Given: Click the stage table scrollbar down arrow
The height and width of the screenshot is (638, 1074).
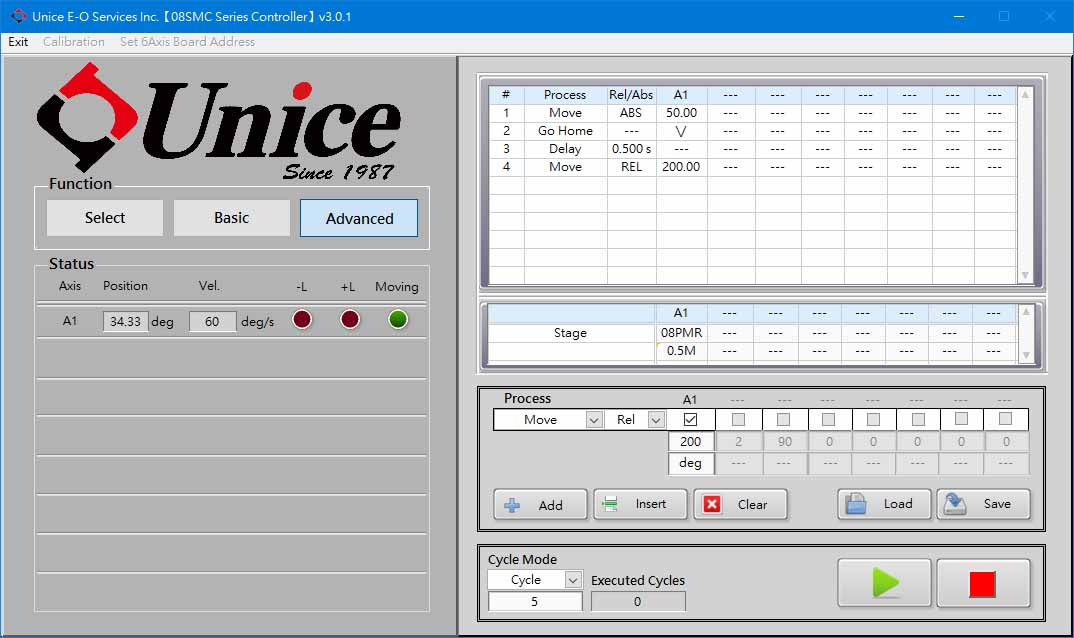Looking at the screenshot, I should click(x=1025, y=355).
